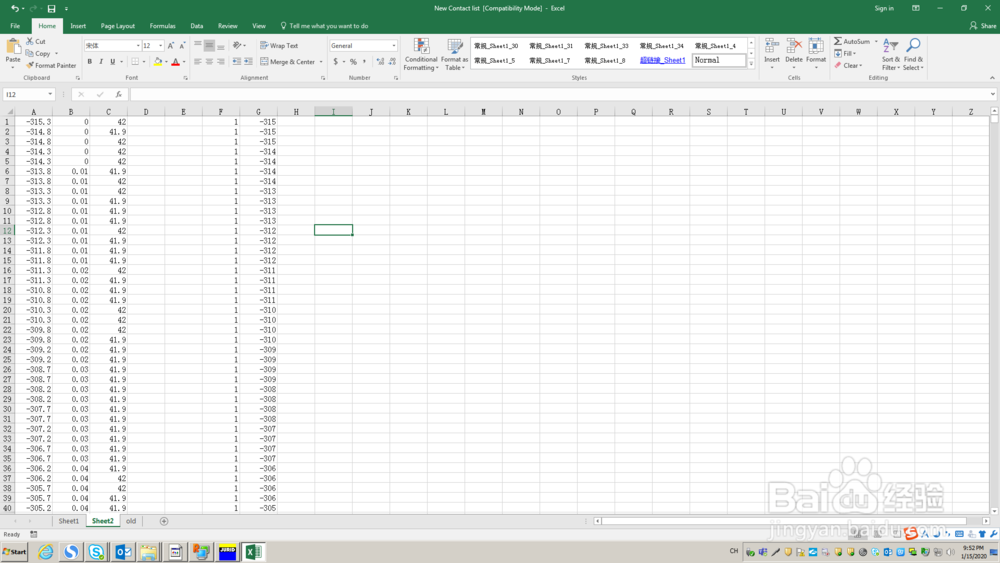Apply the Normal cell style
This screenshot has height=563, width=1000.
click(x=719, y=61)
